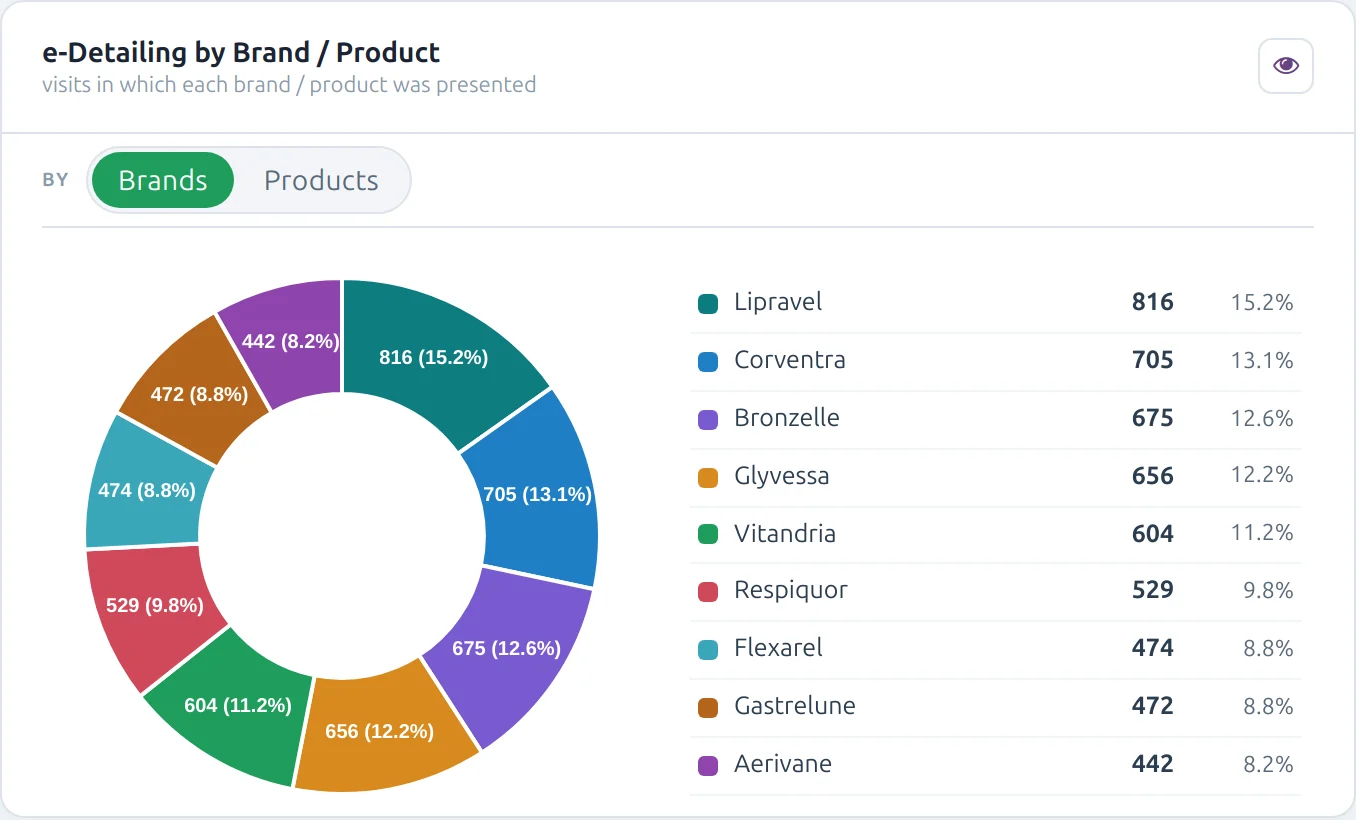
Task: Click the Gastrelune legend label
Action: 795,706
